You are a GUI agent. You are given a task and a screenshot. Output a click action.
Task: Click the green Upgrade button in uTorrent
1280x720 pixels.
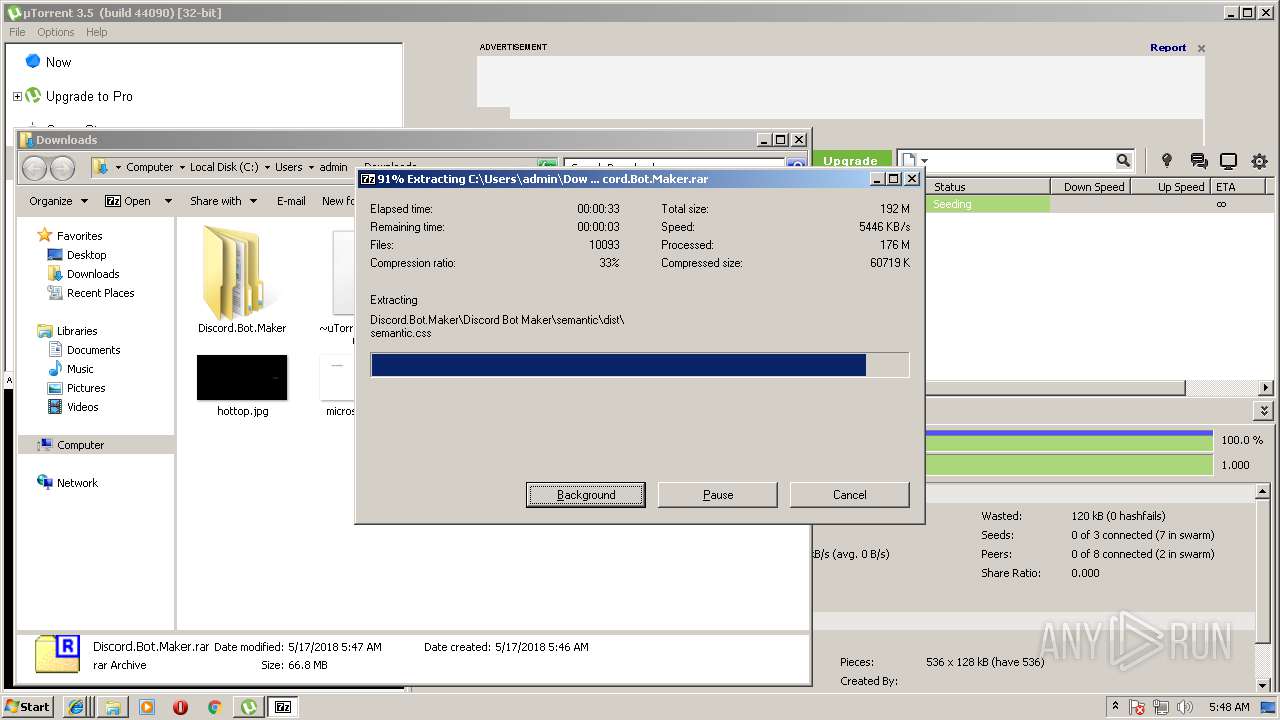(x=851, y=160)
